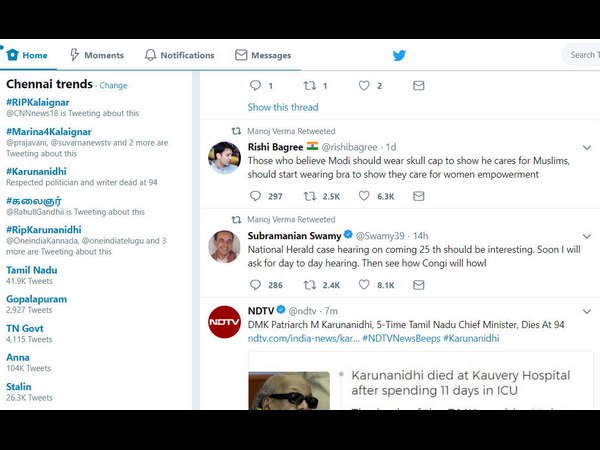Open the NDTV logo avatar

(225, 322)
